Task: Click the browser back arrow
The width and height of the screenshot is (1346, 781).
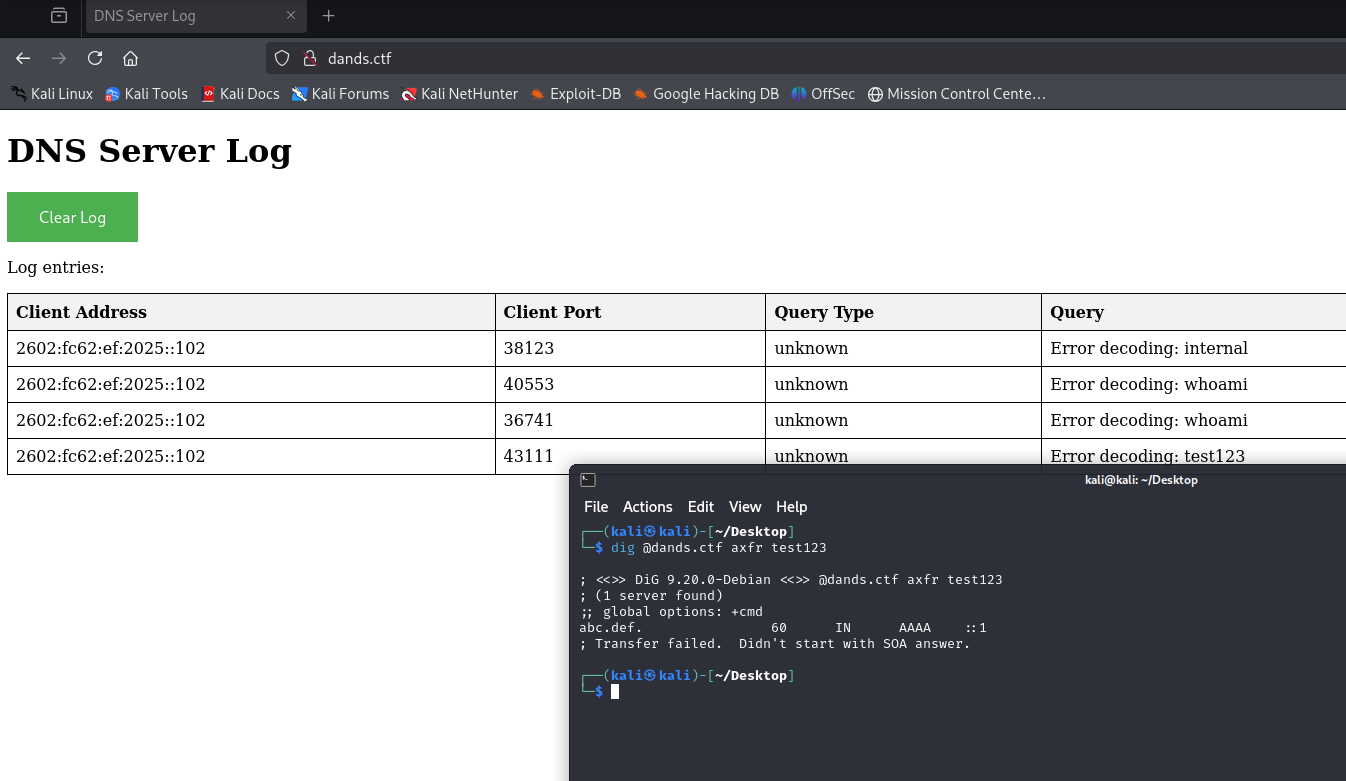Action: tap(23, 58)
